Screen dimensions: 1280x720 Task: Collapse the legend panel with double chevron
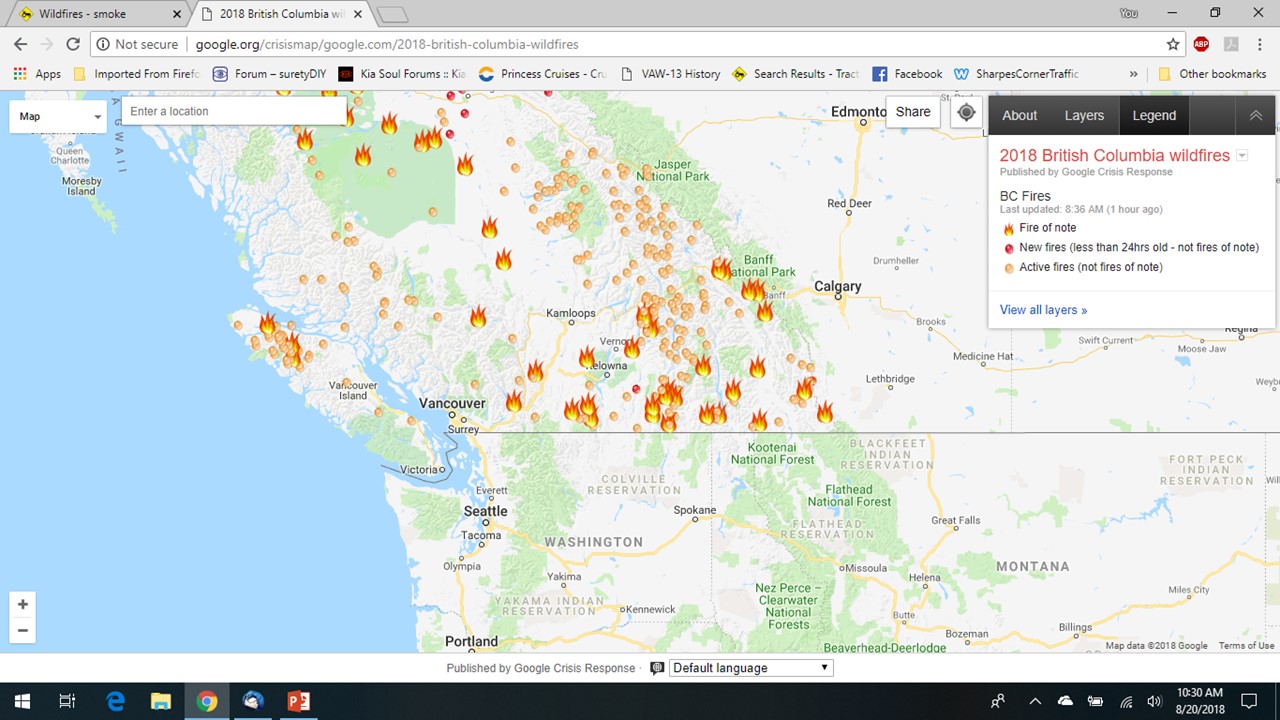tap(1256, 115)
